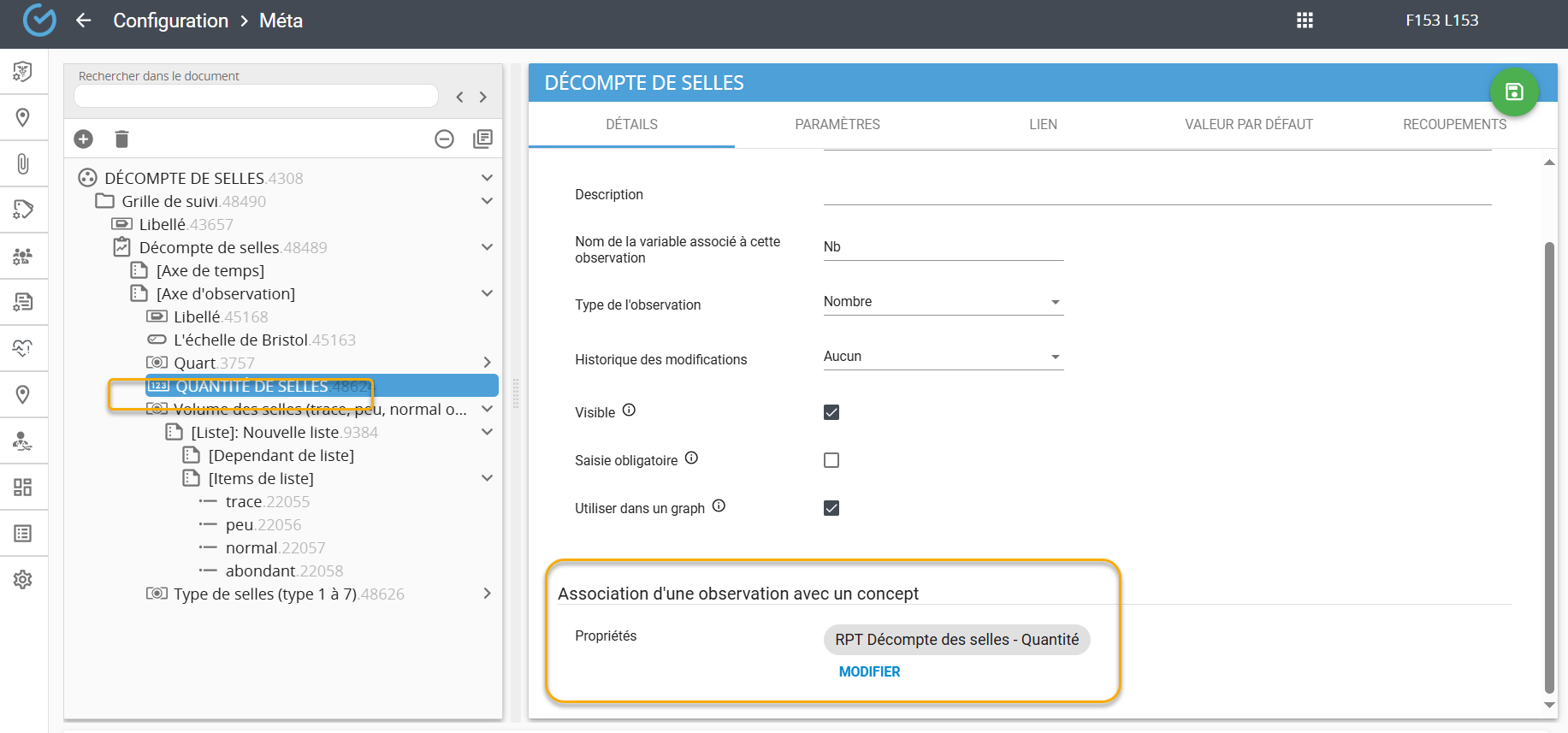The height and width of the screenshot is (733, 1568).
Task: Go back using the arrow icon
Action: pos(84,21)
